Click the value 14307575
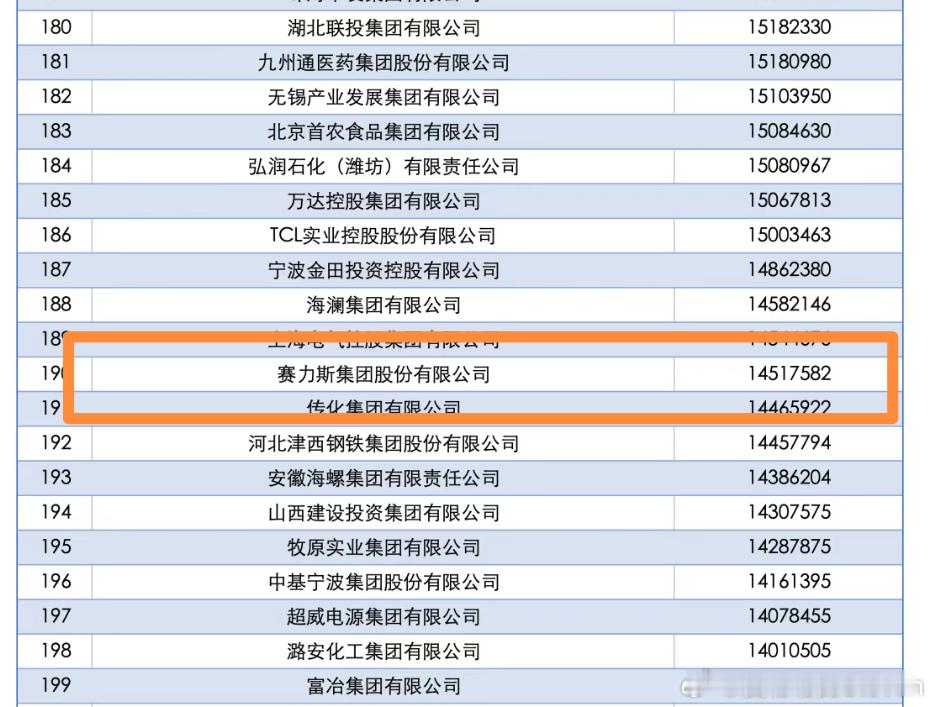 [x=789, y=512]
